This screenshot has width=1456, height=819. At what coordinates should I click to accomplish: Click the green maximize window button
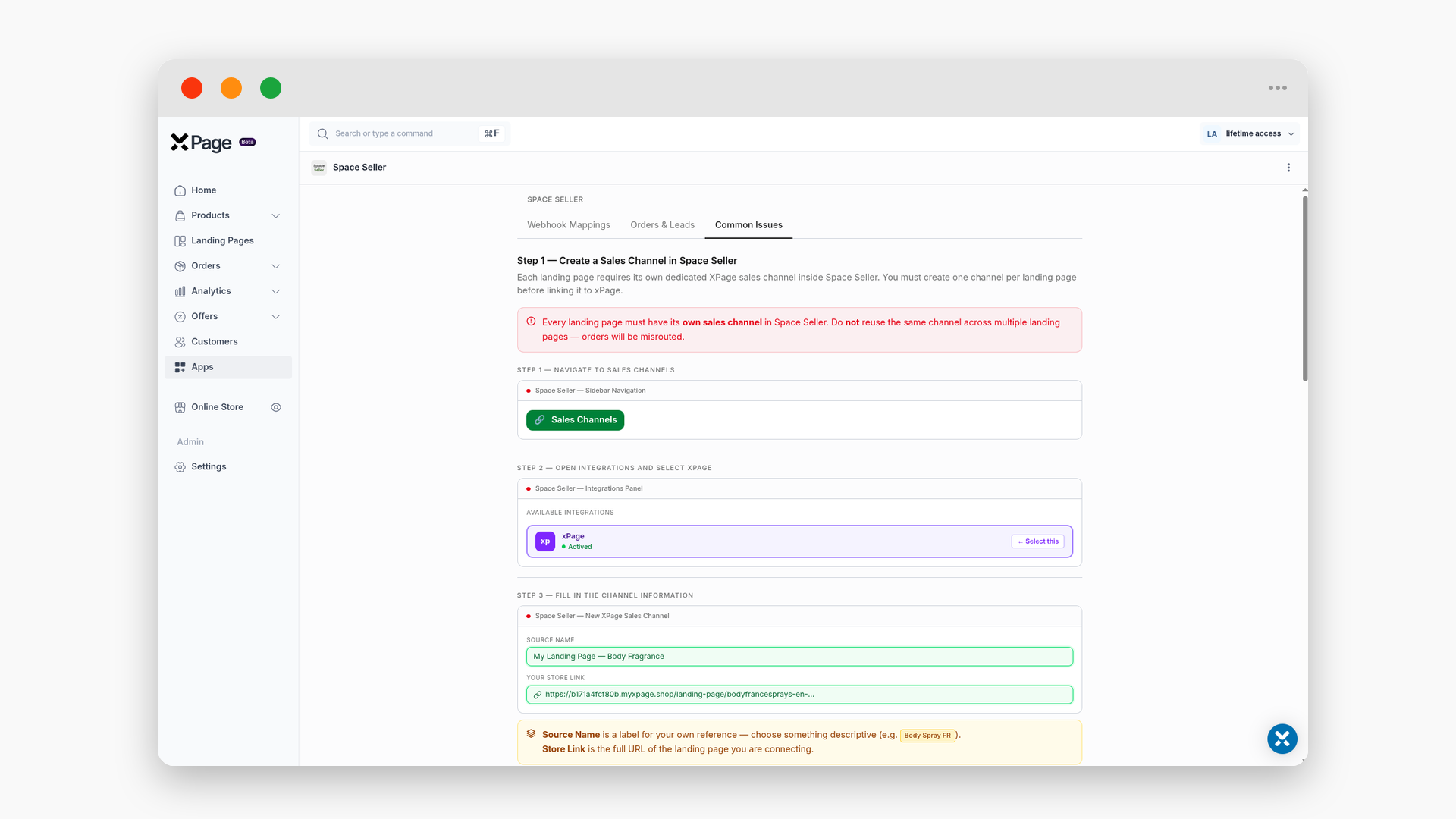point(271,88)
